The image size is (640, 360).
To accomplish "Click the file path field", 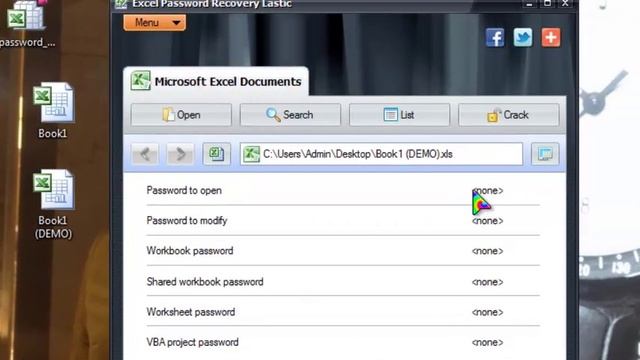I will [381, 154].
